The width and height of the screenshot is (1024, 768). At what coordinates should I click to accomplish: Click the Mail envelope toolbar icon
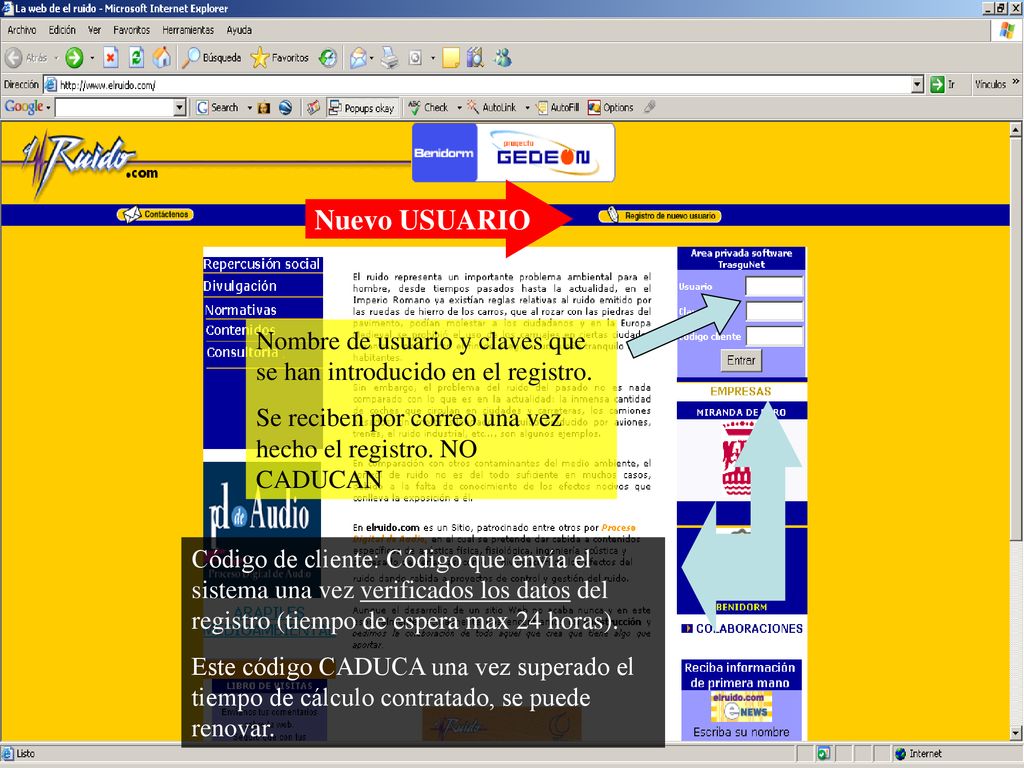[357, 58]
